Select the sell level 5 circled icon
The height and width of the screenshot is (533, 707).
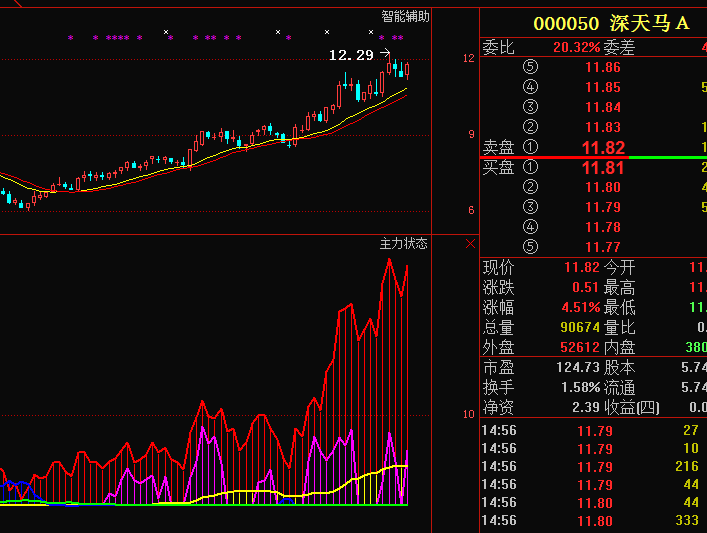pos(530,68)
